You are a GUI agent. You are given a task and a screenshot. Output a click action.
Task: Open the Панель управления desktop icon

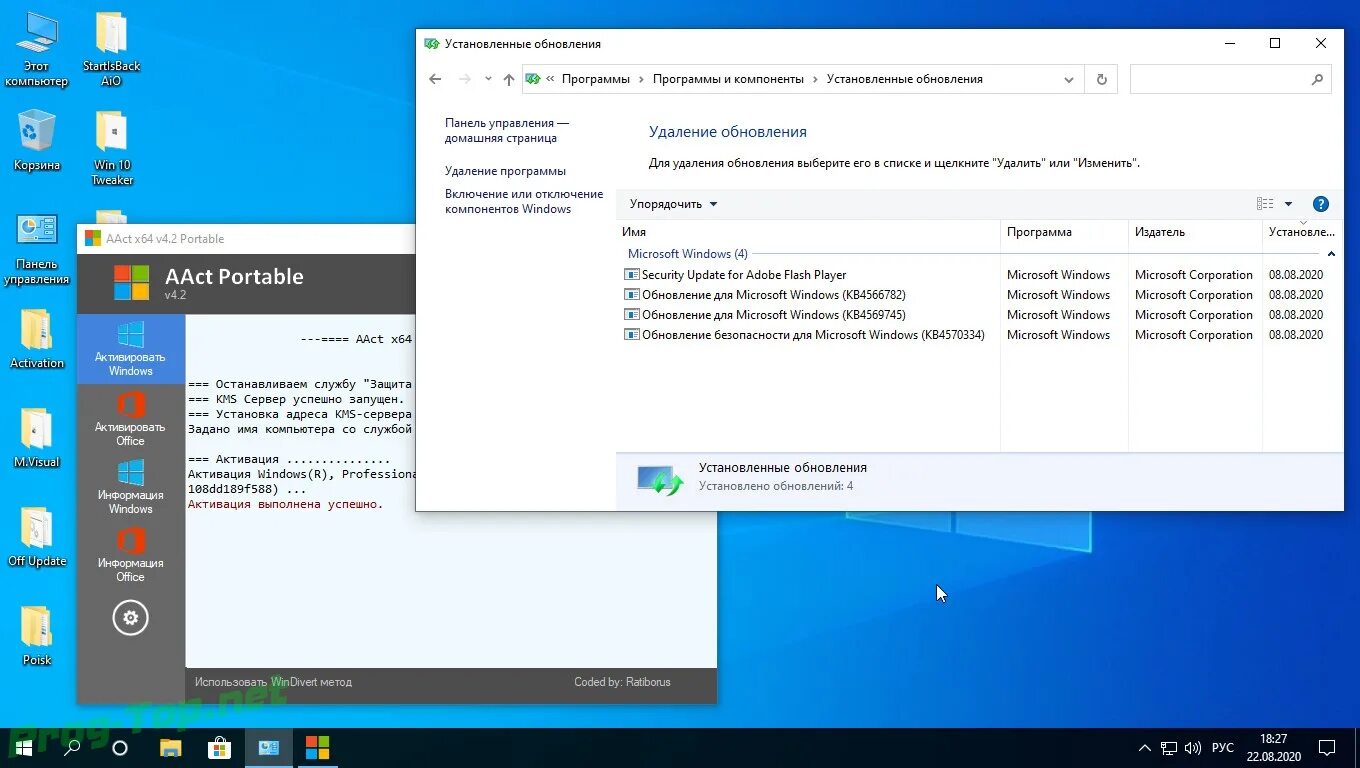37,248
